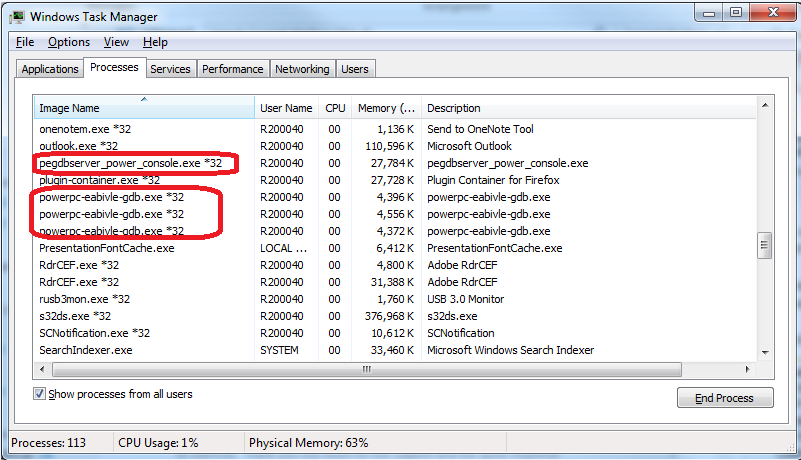Viewport: 801px width, 460px height.
Task: Click the Send to OneNote Tool description
Action: coord(481,129)
